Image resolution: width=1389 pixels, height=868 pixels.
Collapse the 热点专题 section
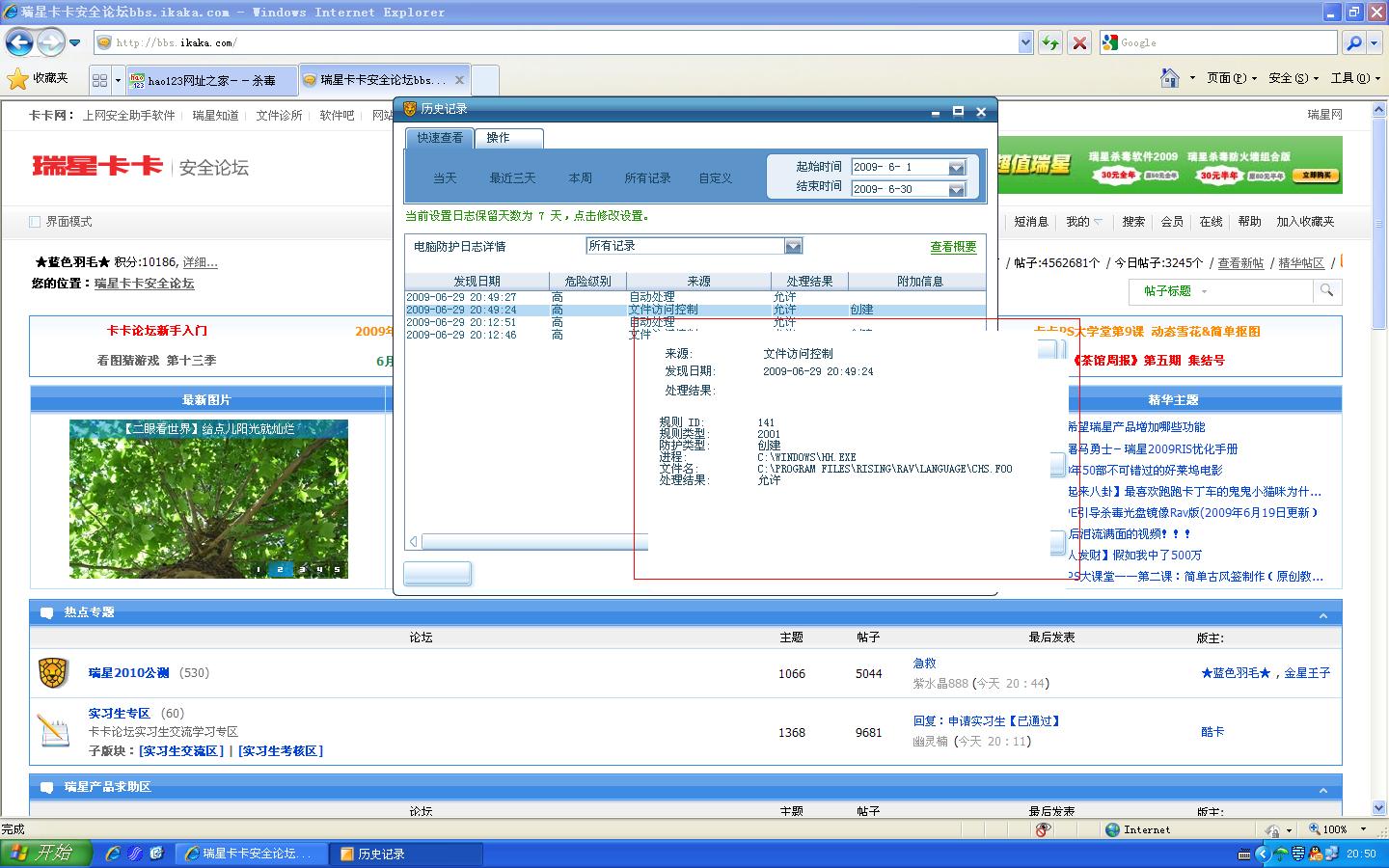(x=1323, y=615)
